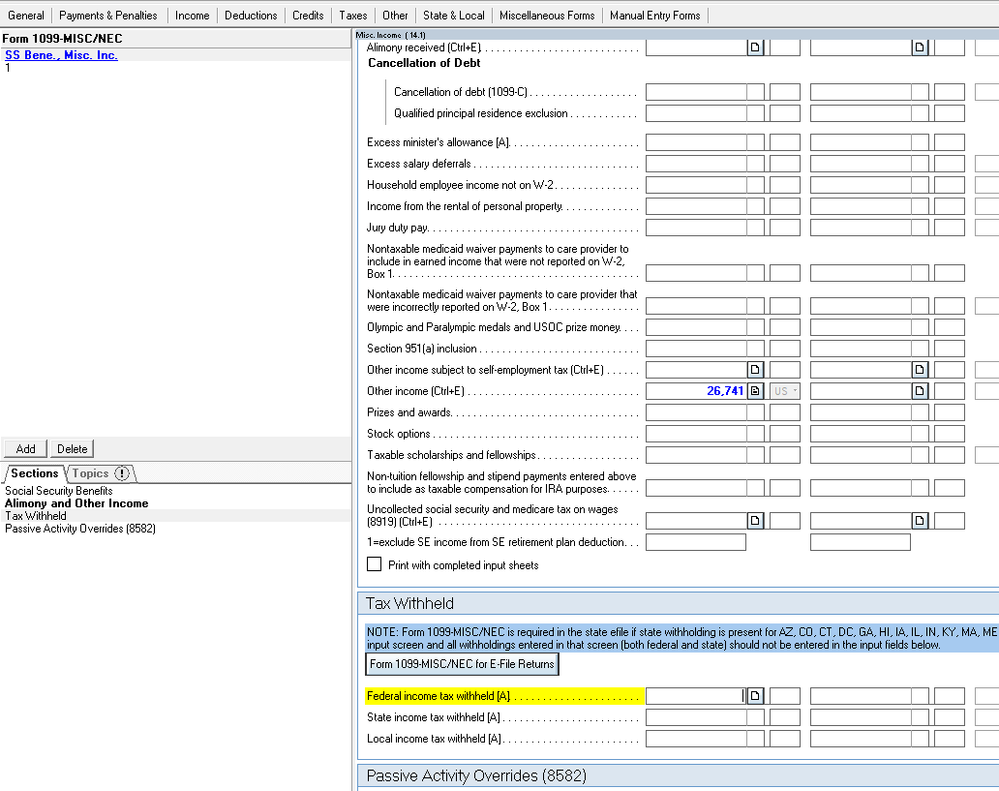Open the State & Local menu
The image size is (999, 791).
pyautogui.click(x=453, y=14)
